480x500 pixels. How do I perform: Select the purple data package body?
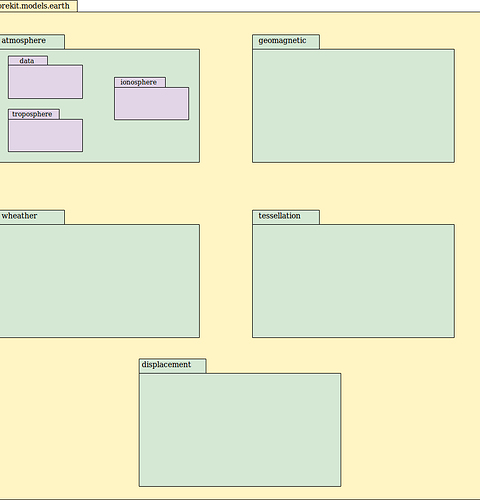pos(46,82)
